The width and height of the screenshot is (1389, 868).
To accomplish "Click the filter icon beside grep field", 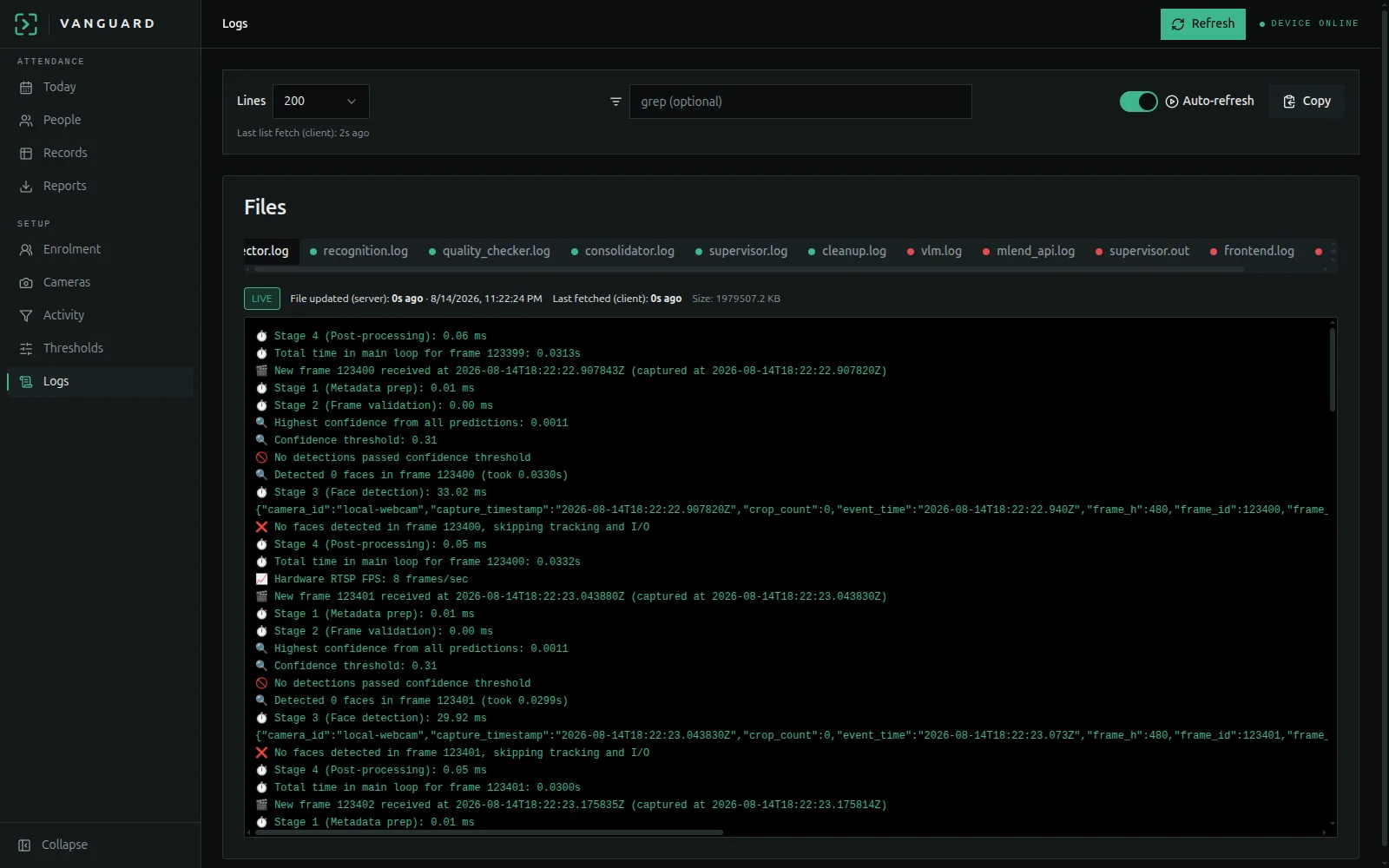I will tap(616, 102).
